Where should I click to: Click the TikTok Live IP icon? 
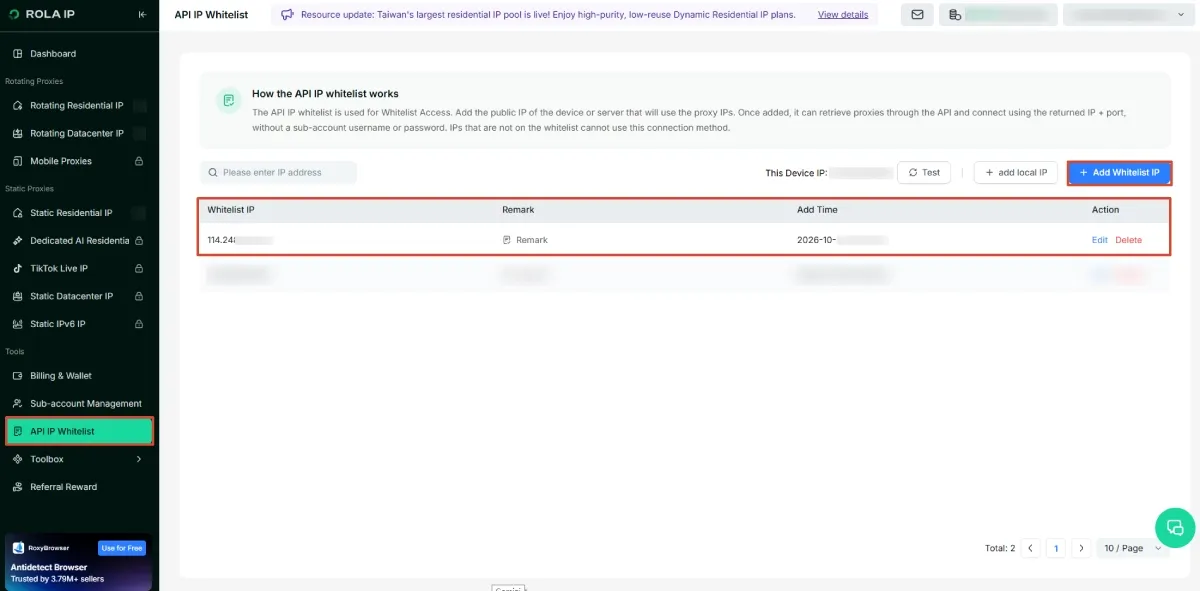tap(18, 268)
